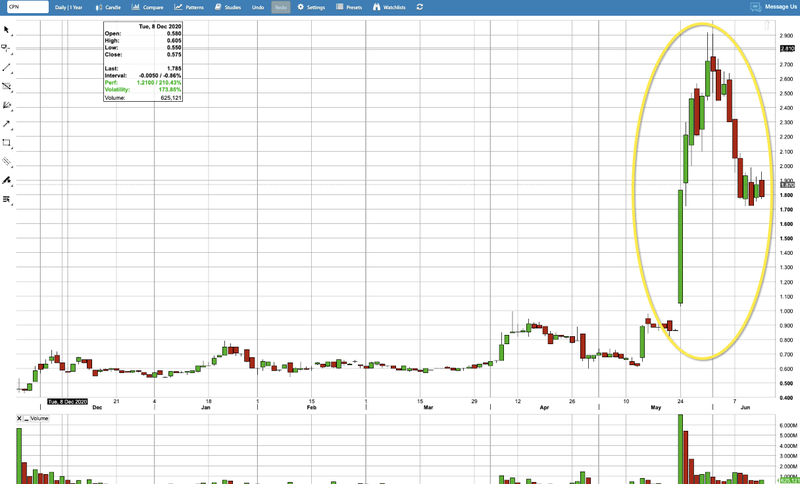
Task: Click the 1.870 last price label
Action: pyautogui.click(x=787, y=185)
